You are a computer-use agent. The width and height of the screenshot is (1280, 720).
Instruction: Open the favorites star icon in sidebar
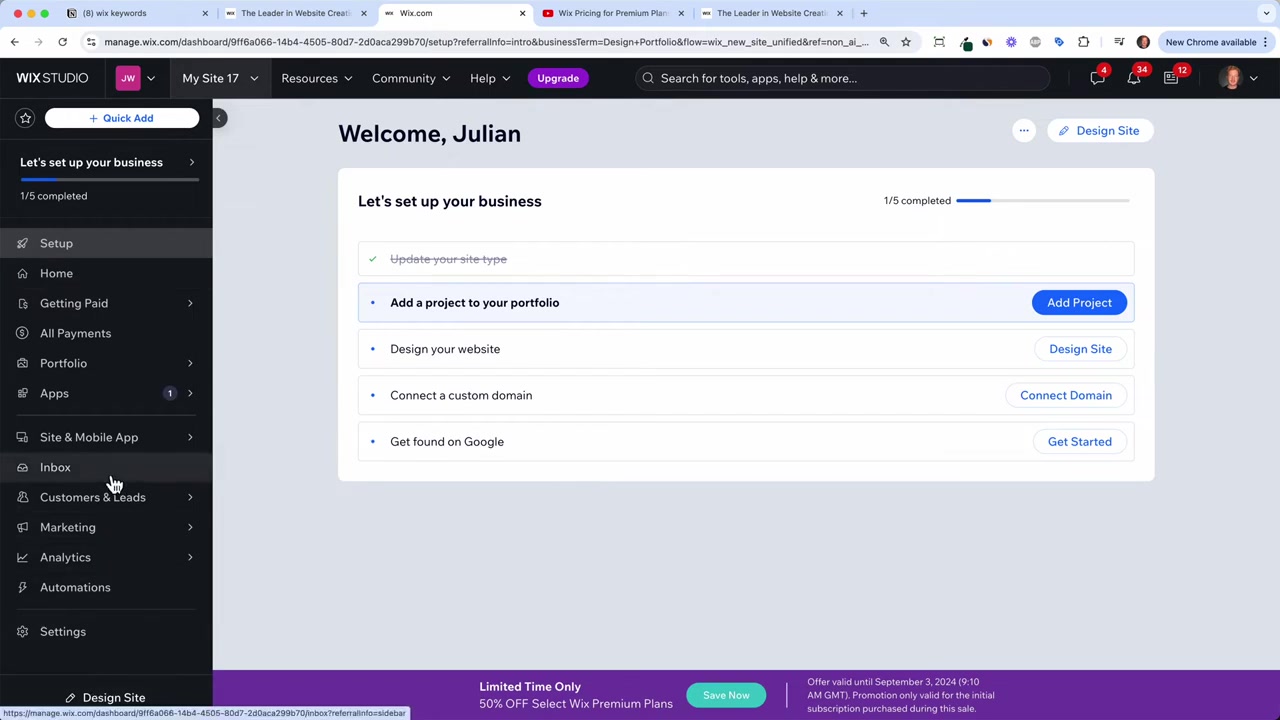click(25, 118)
